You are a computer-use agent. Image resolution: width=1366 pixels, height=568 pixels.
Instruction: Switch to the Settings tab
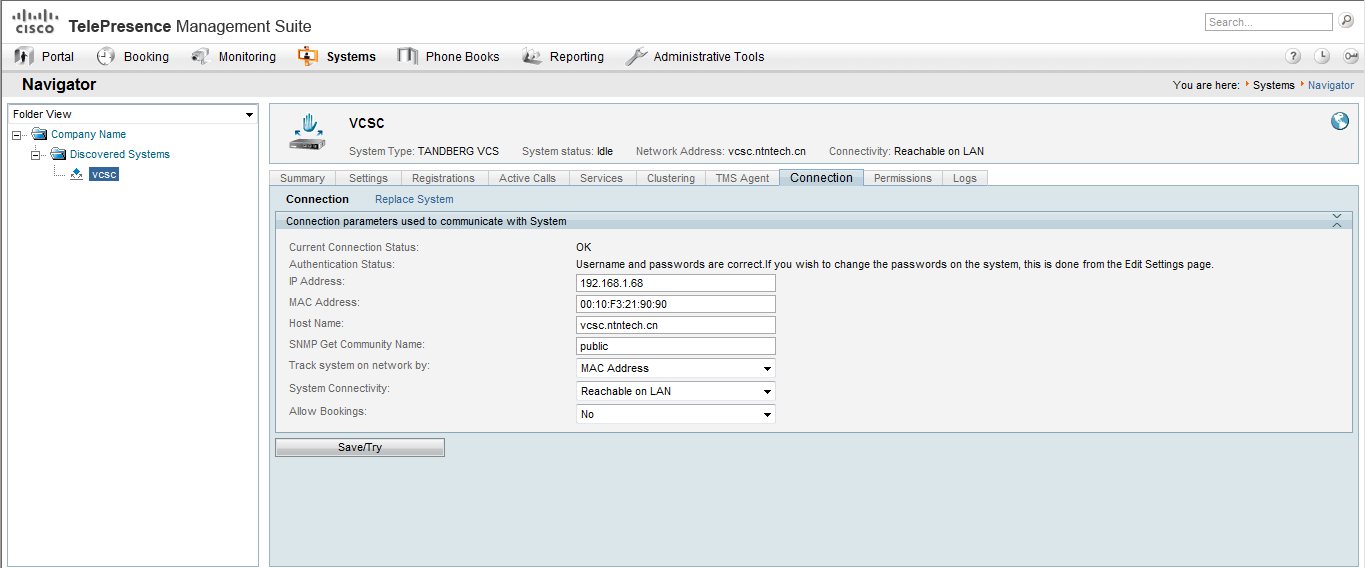[368, 178]
